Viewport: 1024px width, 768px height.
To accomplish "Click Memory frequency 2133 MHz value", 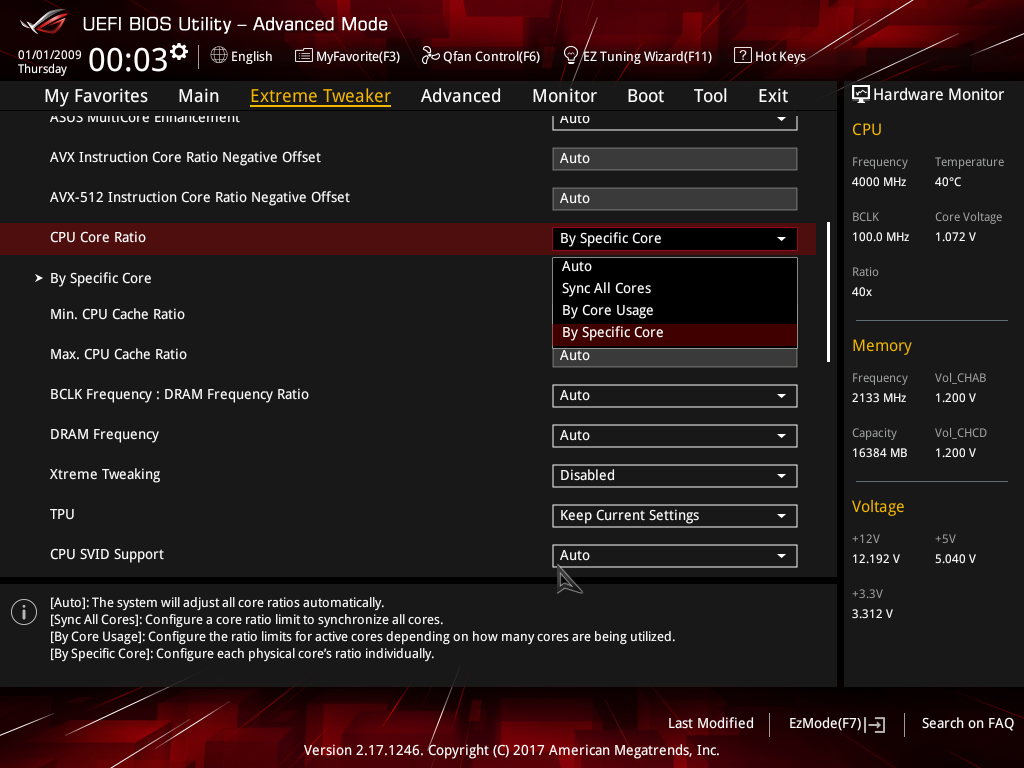I will 879,398.
